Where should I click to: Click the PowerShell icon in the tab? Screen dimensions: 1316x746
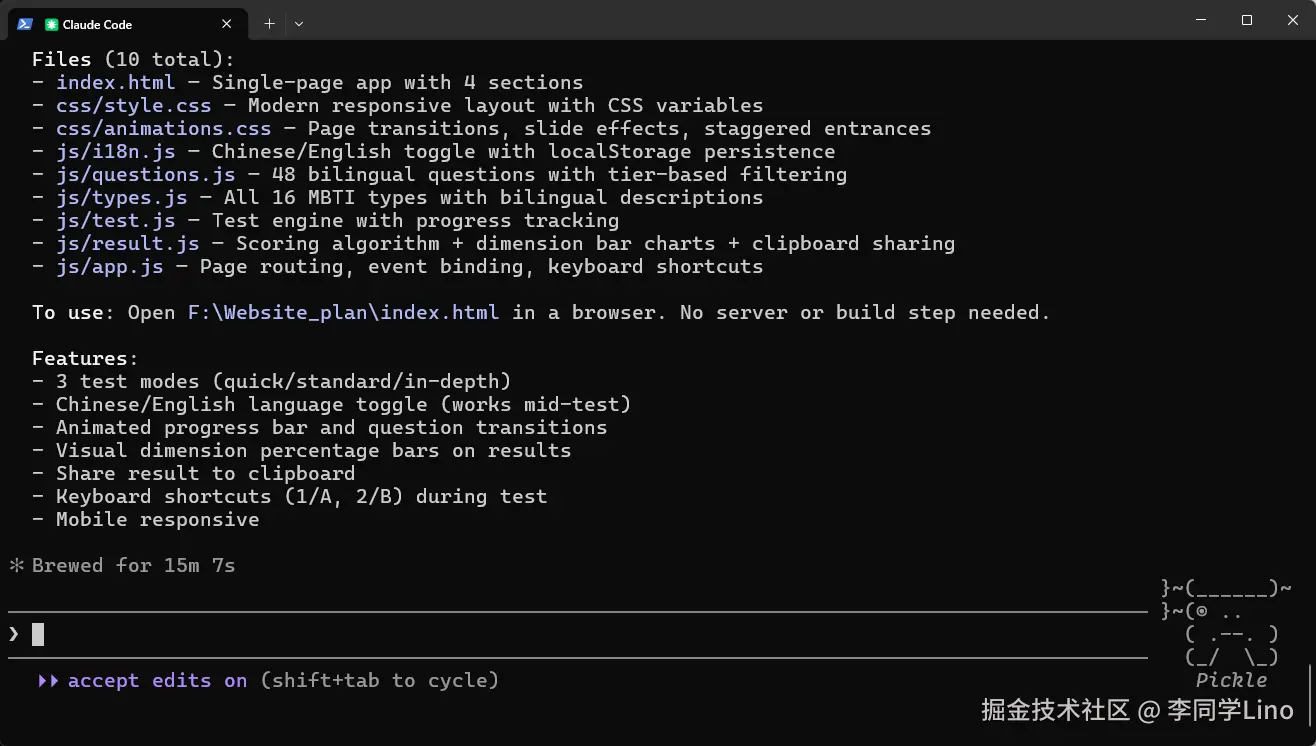[25, 24]
